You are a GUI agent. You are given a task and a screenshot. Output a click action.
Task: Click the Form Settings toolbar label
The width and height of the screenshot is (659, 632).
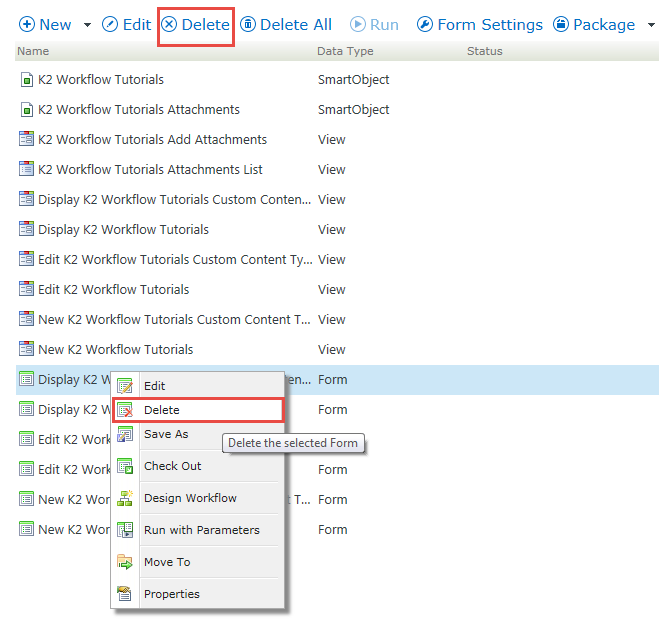click(490, 25)
